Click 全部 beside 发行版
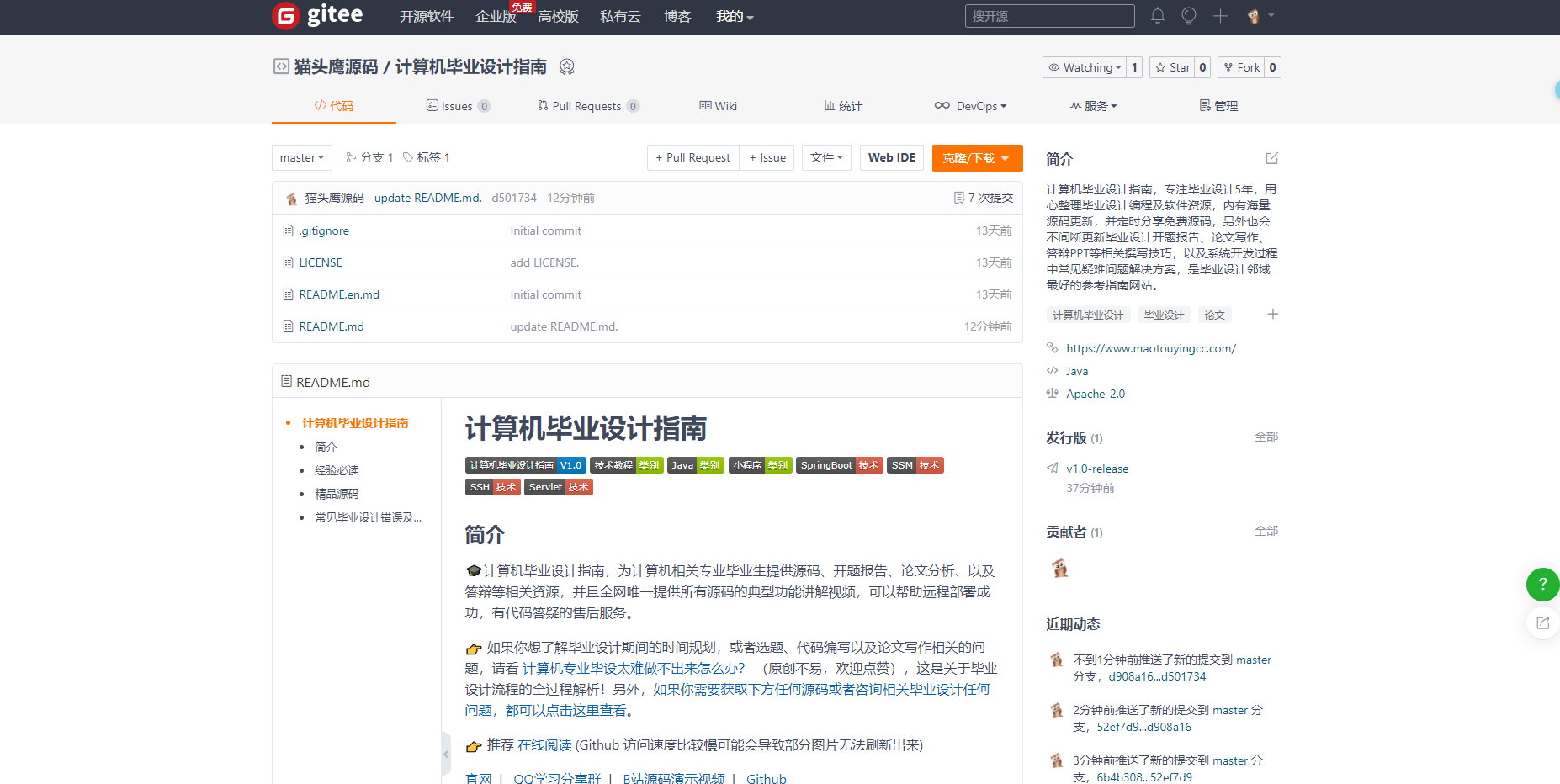1560x784 pixels. pos(1266,437)
